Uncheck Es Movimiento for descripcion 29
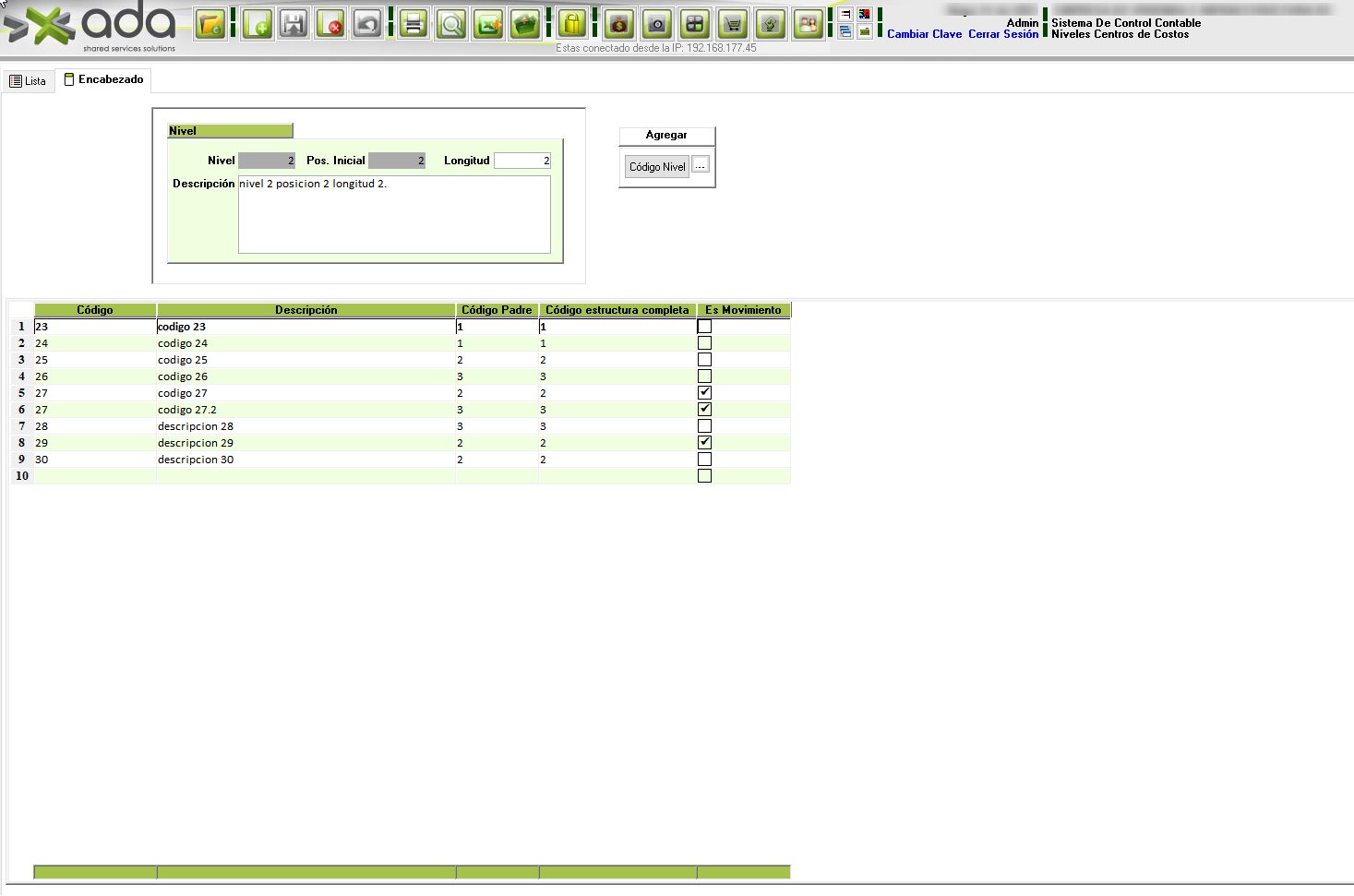 pyautogui.click(x=704, y=443)
